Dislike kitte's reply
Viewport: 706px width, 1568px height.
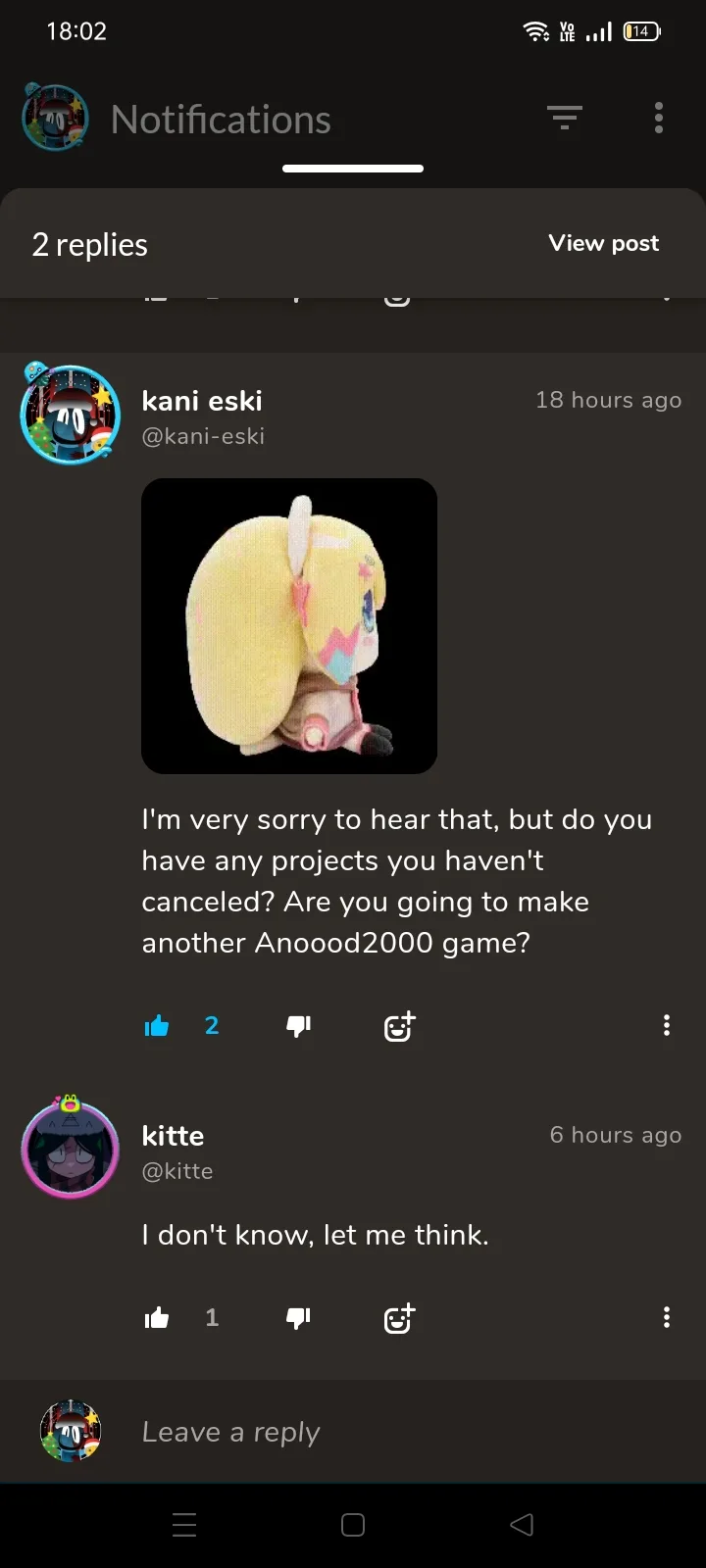pos(298,1318)
